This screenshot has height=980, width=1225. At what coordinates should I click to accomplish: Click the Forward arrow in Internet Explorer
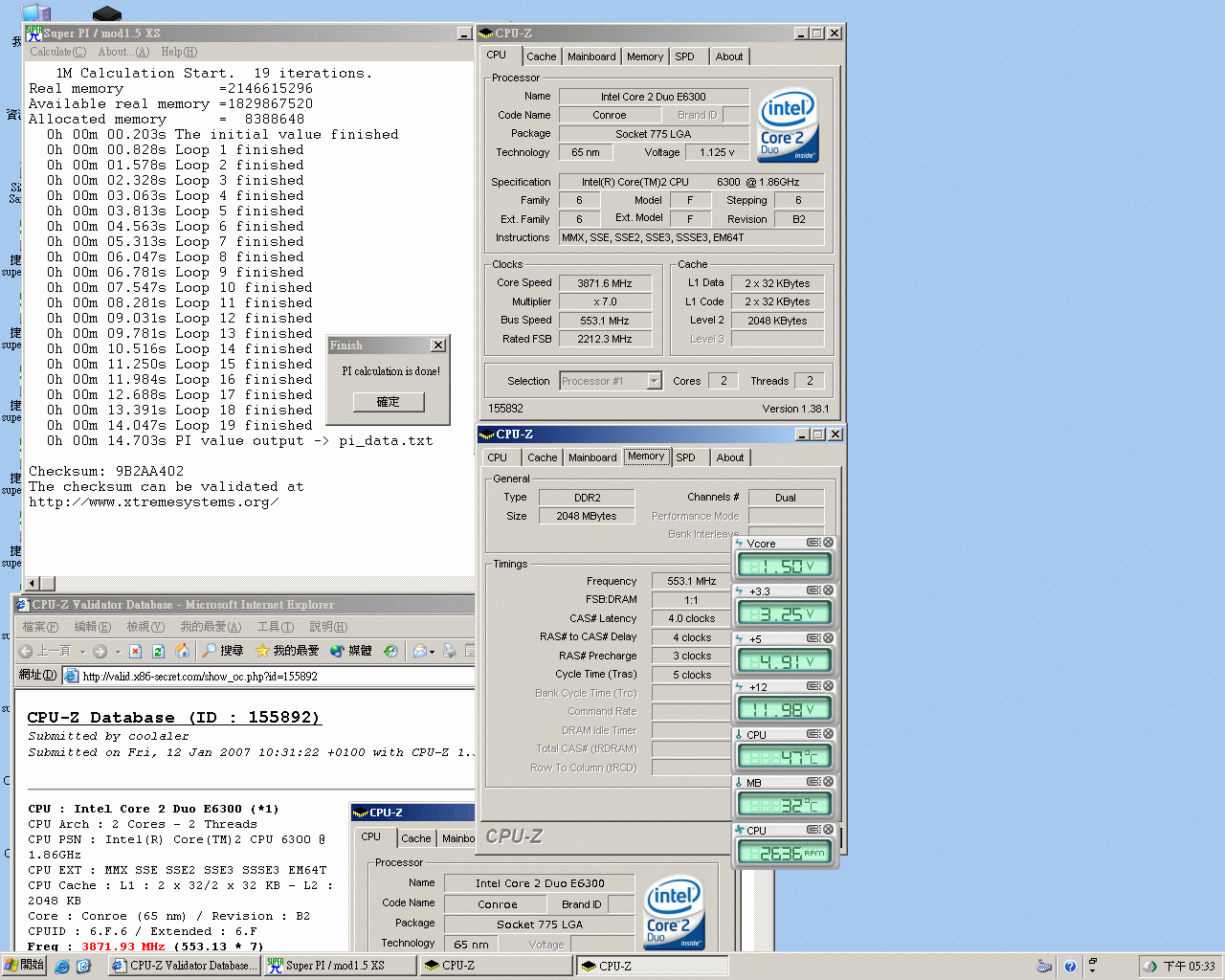[100, 651]
